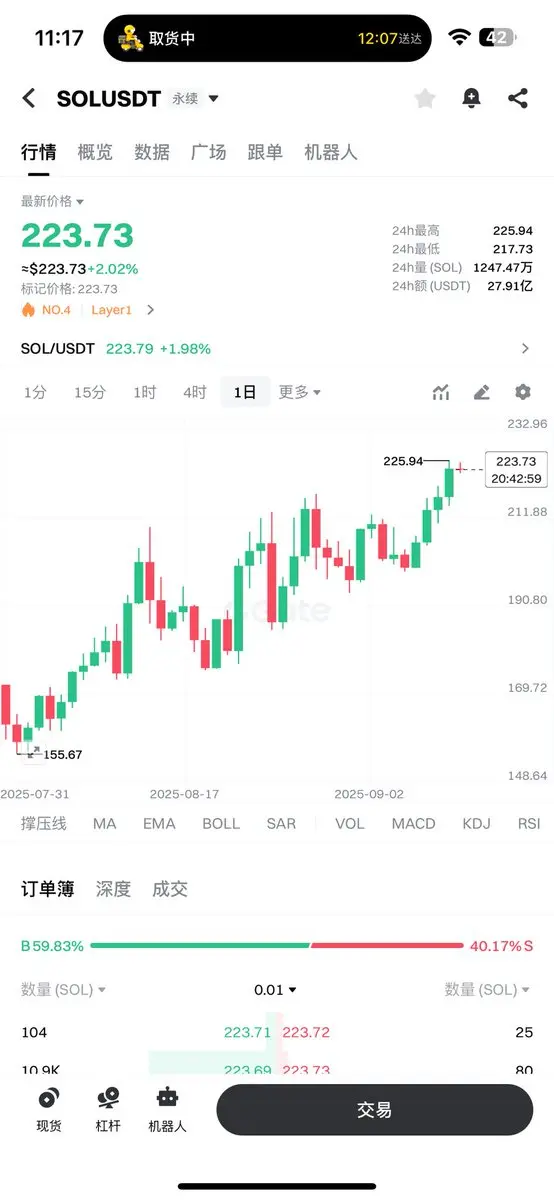This screenshot has width=554, height=1200.
Task: Open the SOL/USDT spot price row
Action: coord(277,349)
